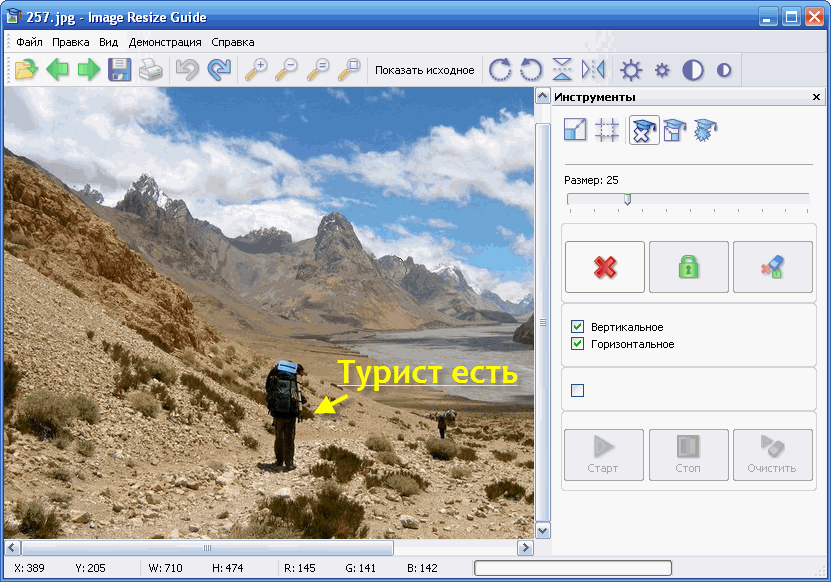Open file with the folder icon
Image resolution: width=831 pixels, height=582 pixels.
(x=26, y=70)
